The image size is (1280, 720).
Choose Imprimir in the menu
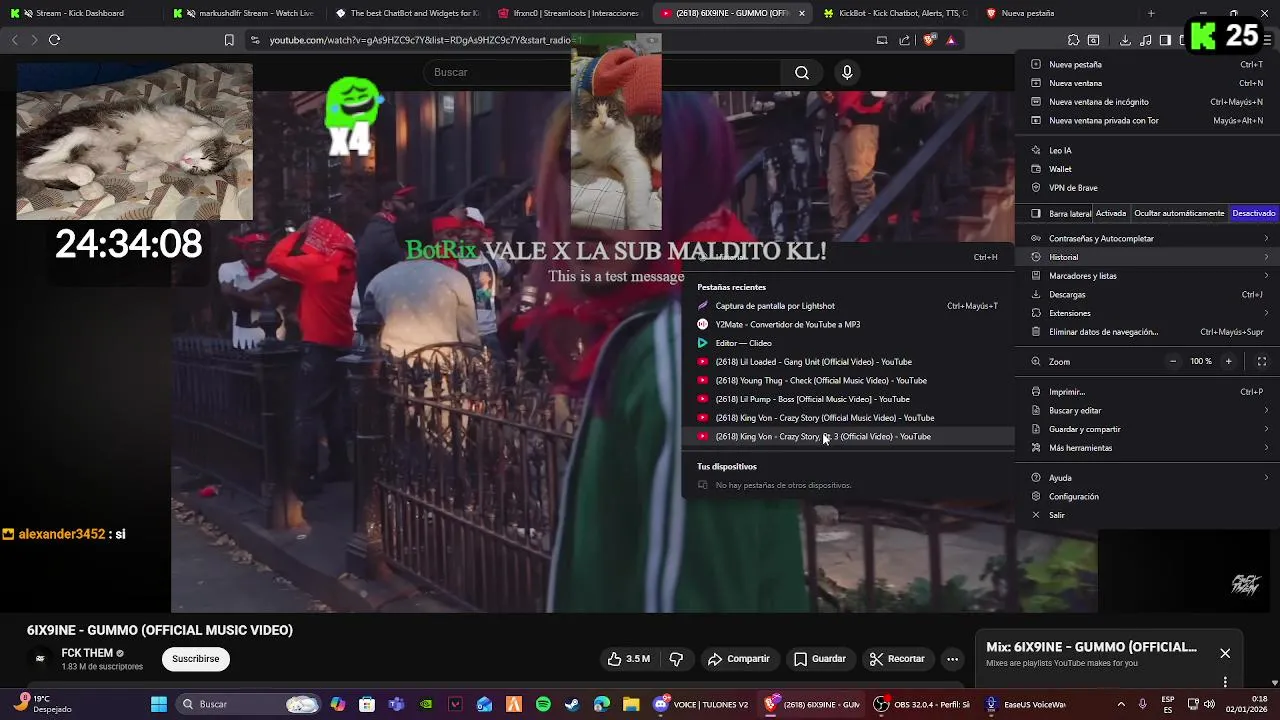point(1148,392)
